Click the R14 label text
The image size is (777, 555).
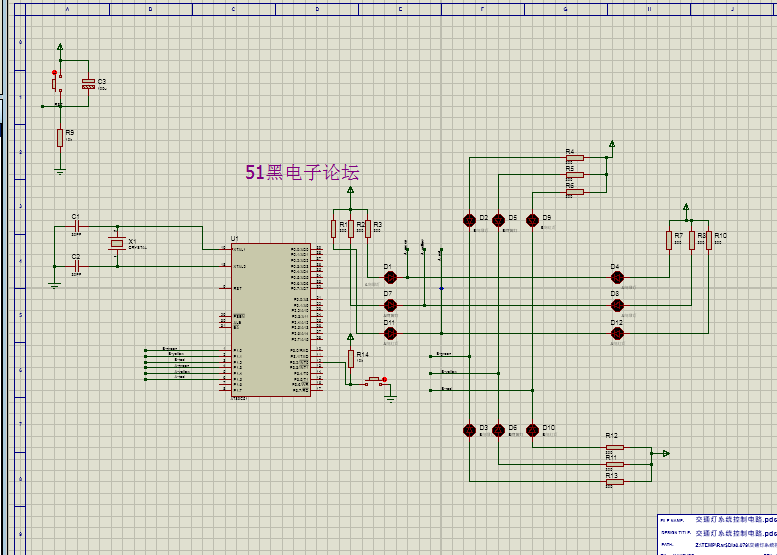(x=363, y=354)
